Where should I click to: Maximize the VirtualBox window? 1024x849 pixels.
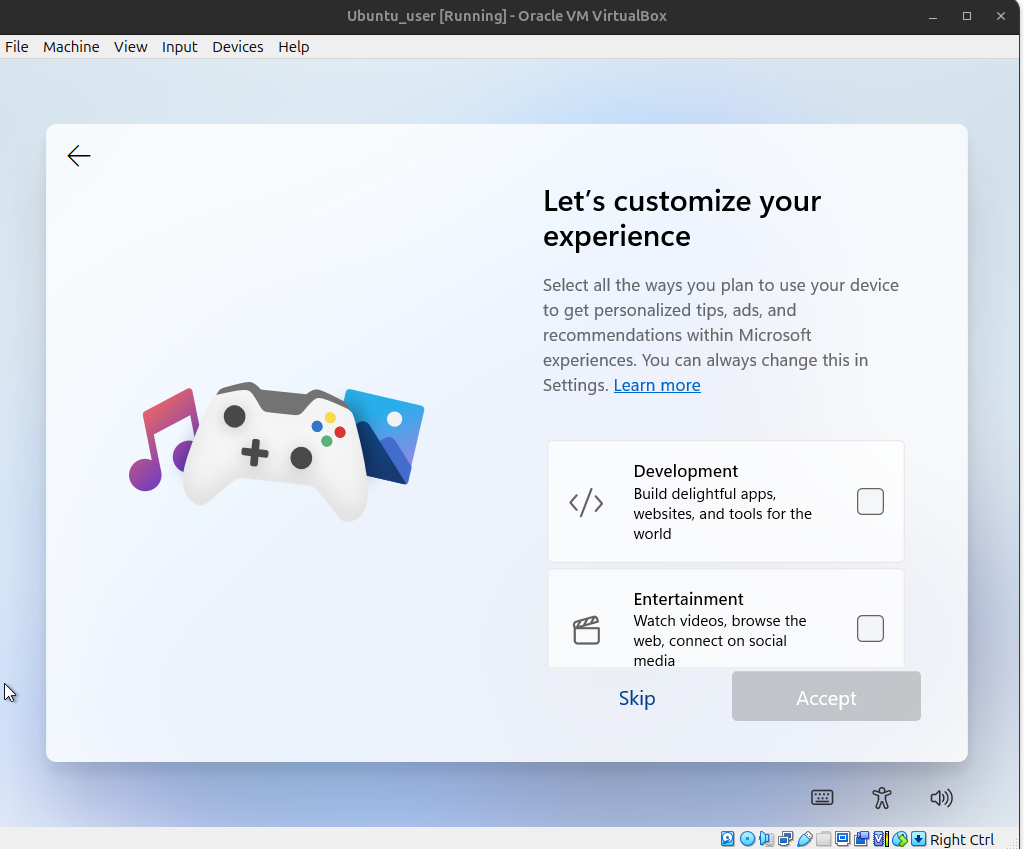(967, 16)
